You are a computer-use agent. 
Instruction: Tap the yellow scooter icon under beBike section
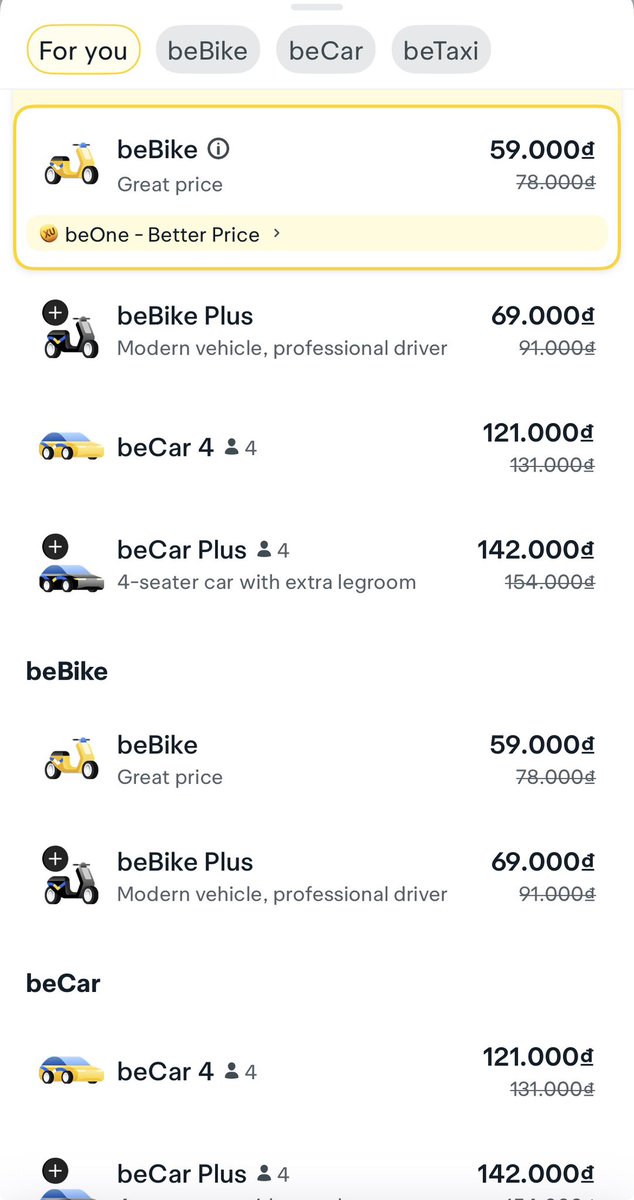click(x=72, y=759)
